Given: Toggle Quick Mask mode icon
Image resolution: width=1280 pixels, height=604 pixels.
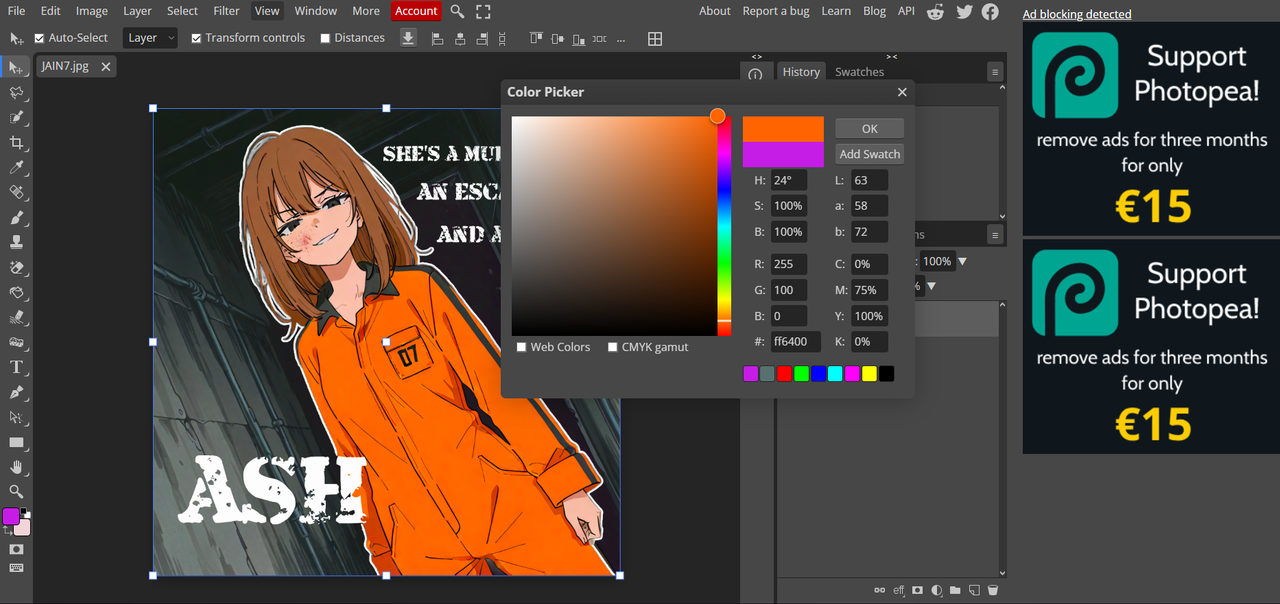Looking at the screenshot, I should (16, 549).
